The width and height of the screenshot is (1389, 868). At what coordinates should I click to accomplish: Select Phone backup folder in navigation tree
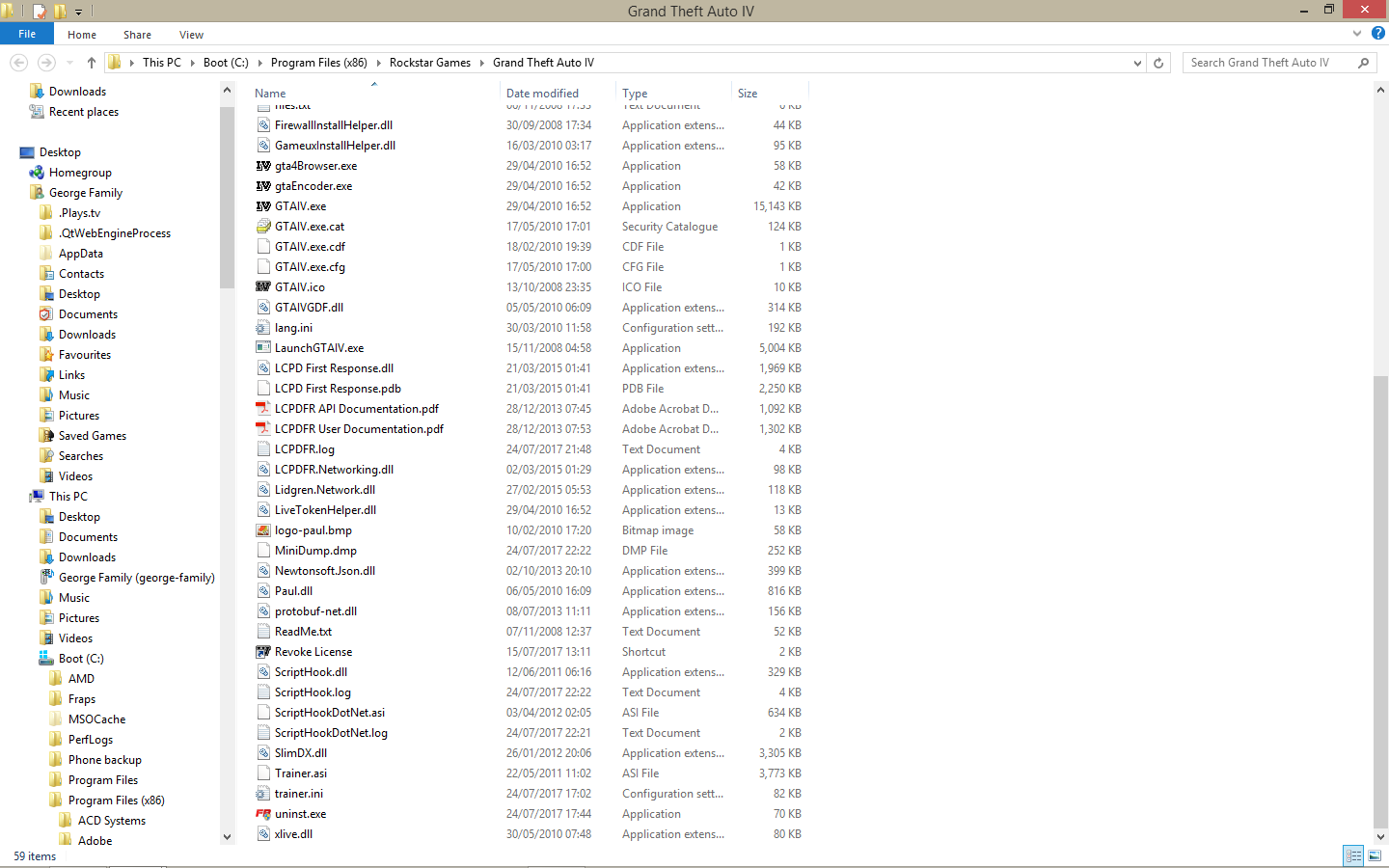tap(105, 760)
